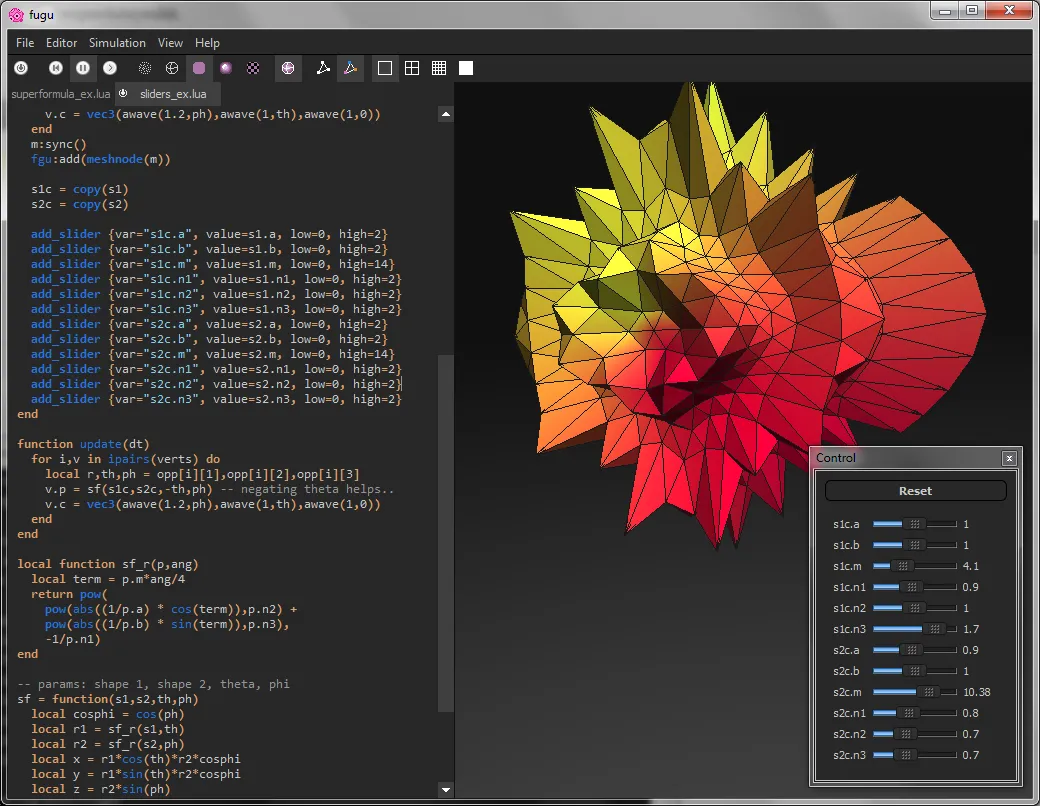
Task: Pause the running simulation
Action: [83, 67]
